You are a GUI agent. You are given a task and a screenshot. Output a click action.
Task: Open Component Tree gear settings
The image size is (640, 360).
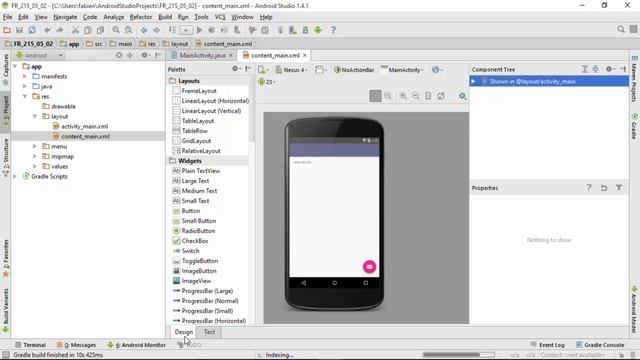coord(609,69)
